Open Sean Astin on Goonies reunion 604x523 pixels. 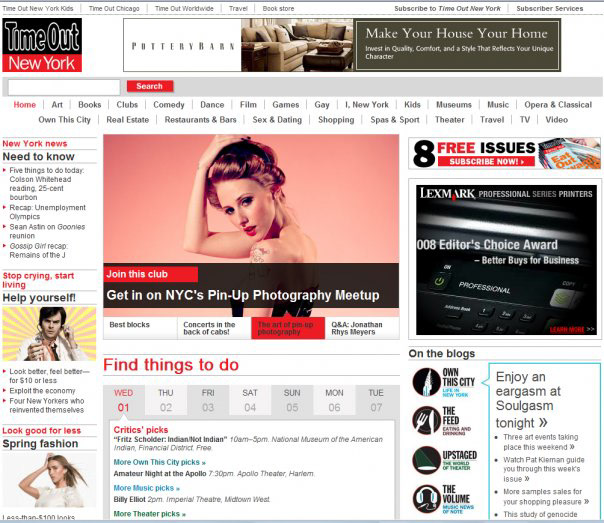tap(47, 231)
